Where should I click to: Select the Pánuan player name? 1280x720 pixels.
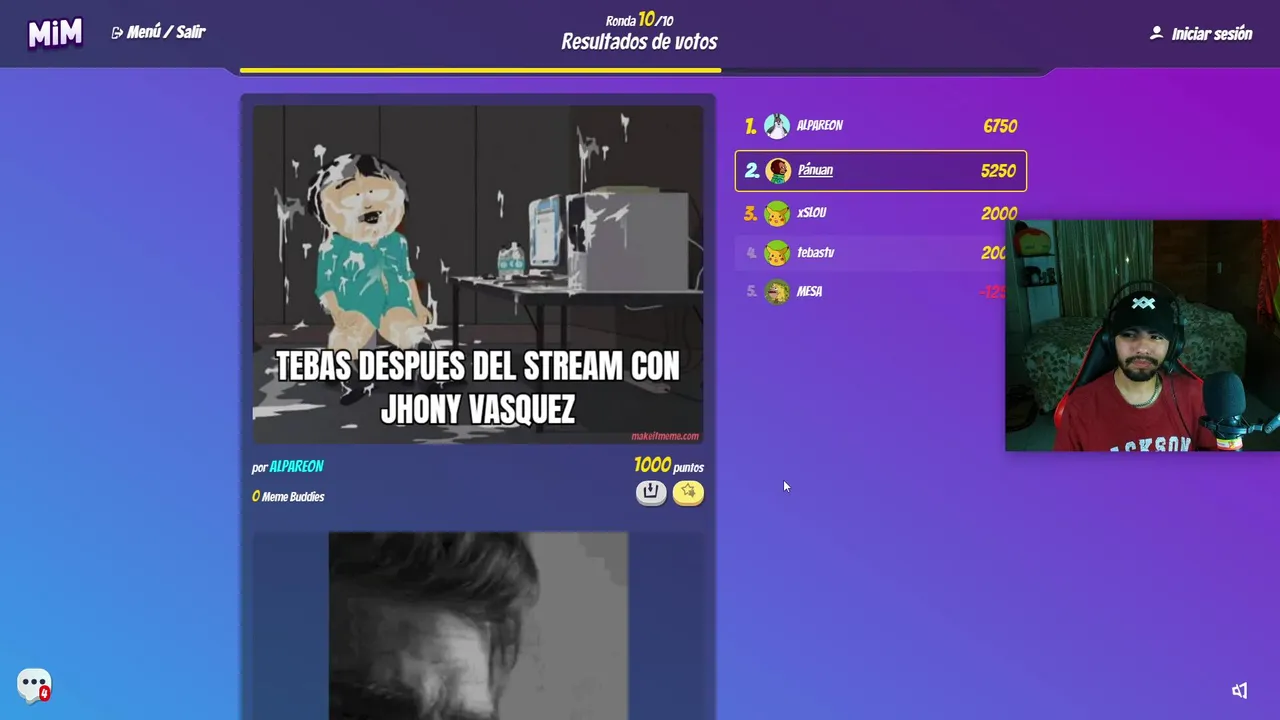point(815,170)
